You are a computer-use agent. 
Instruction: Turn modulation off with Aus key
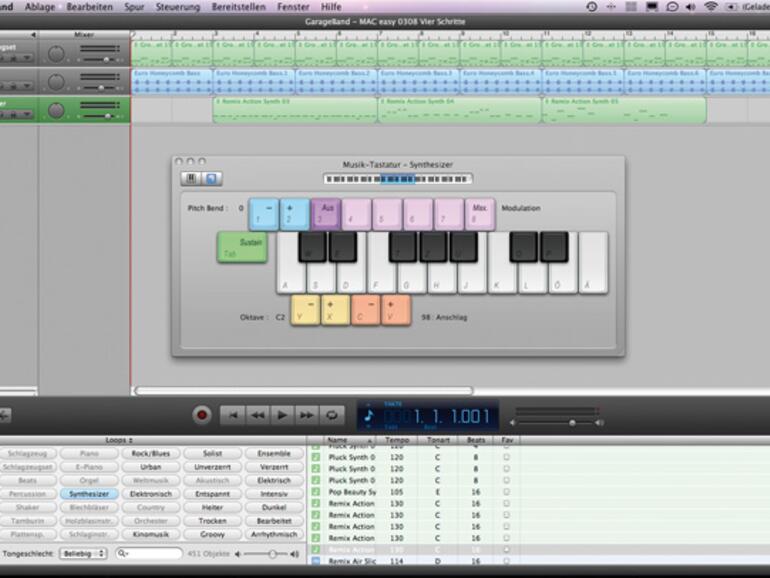326,214
